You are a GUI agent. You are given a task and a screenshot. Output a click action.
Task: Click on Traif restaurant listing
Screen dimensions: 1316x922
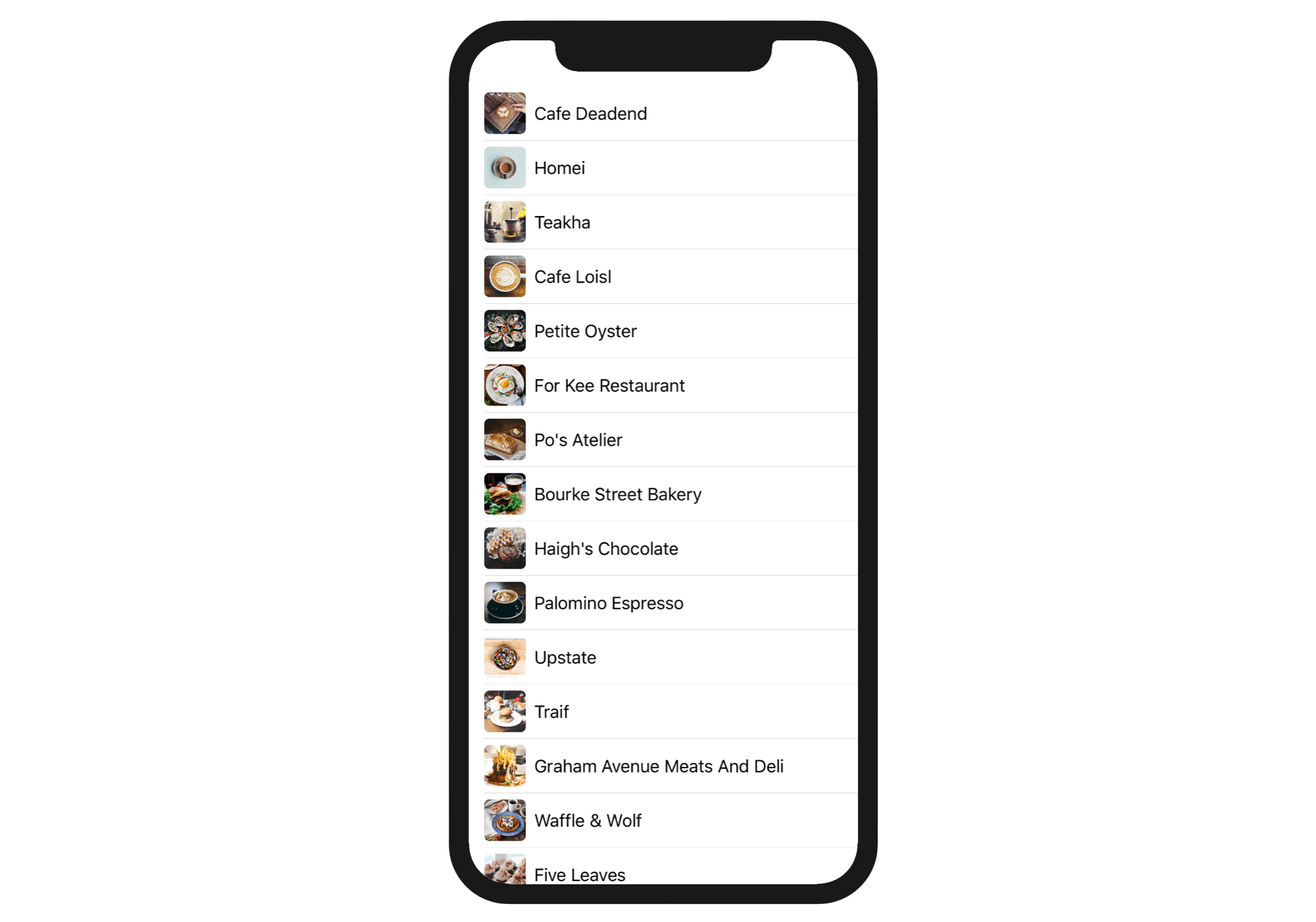(x=658, y=711)
